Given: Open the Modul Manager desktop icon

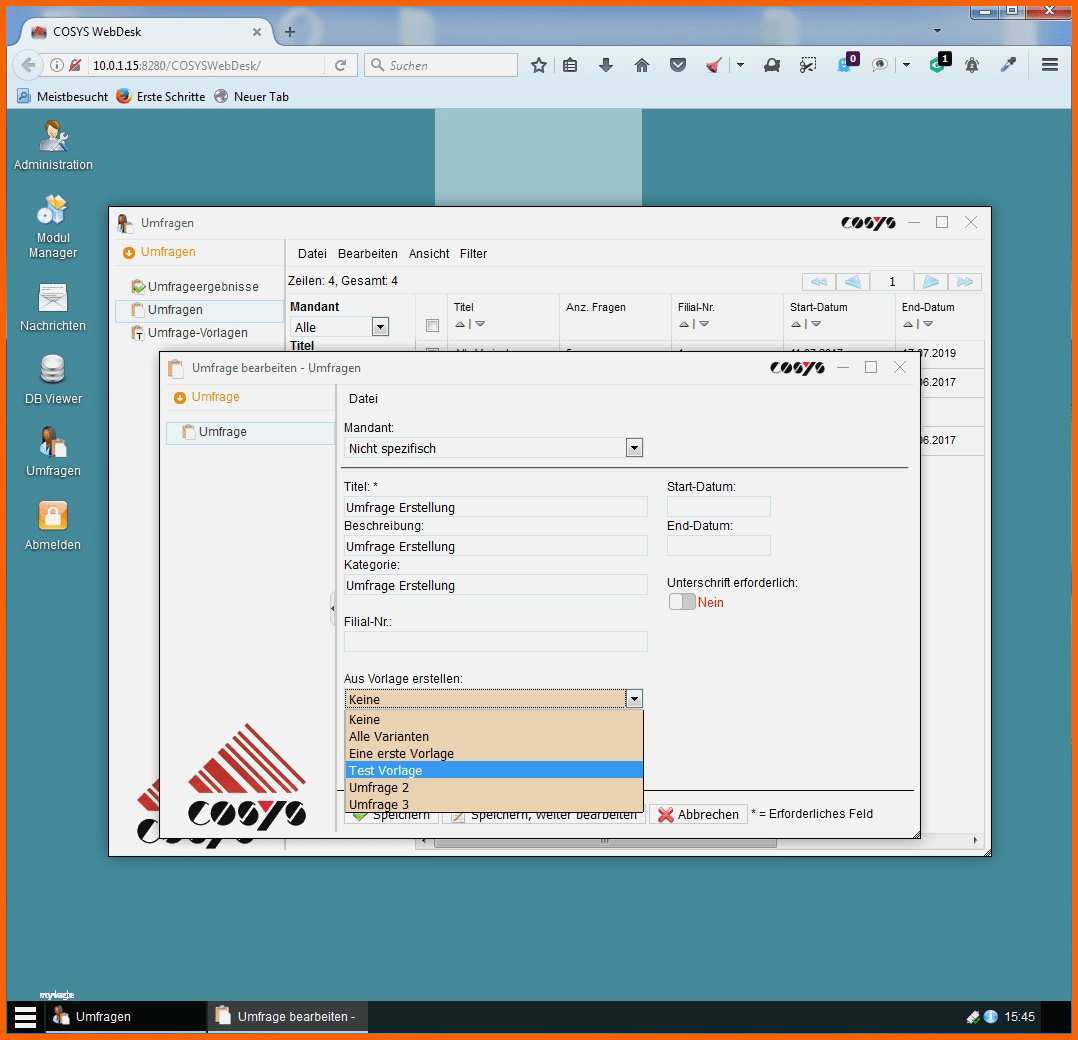Looking at the screenshot, I should 53,226.
